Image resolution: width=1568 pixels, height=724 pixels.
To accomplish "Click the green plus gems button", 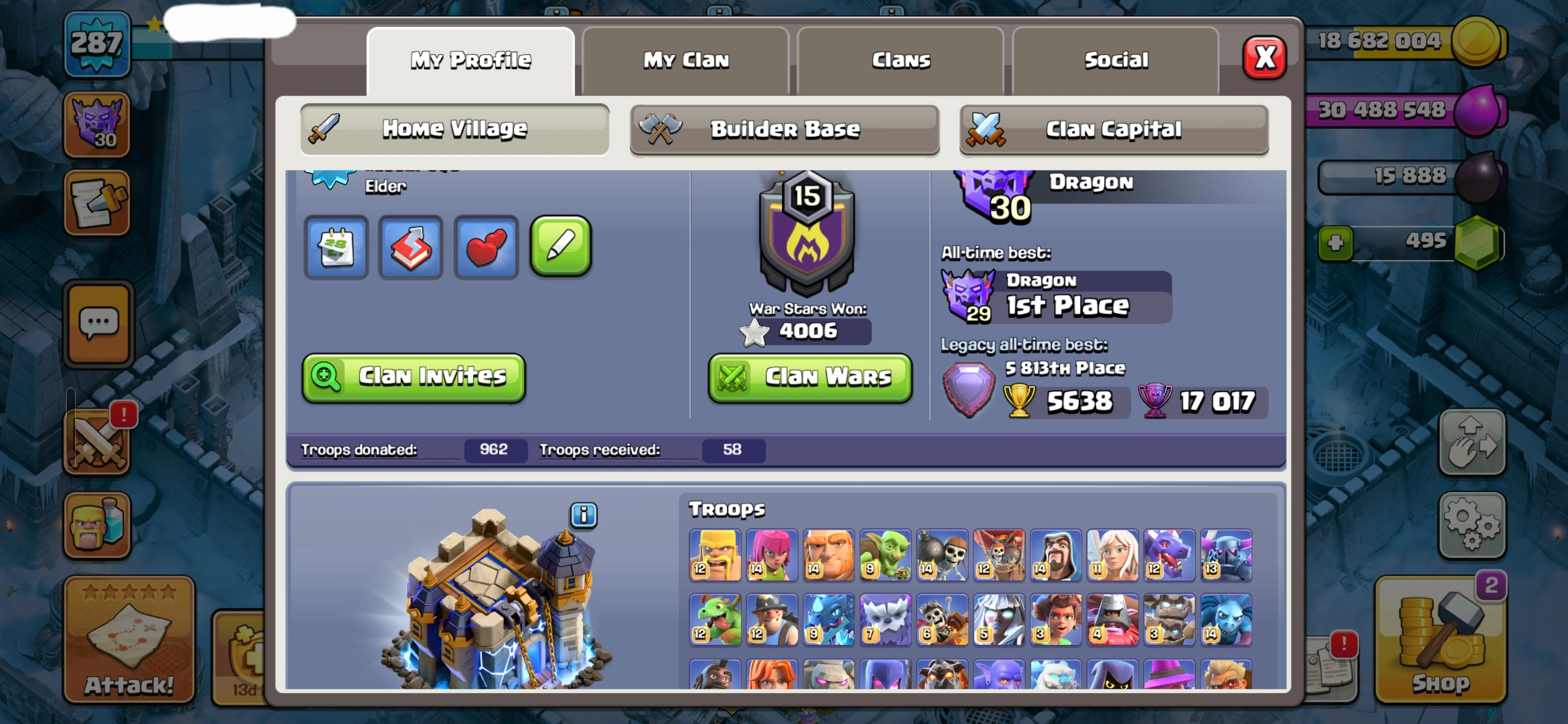I will (1335, 243).
